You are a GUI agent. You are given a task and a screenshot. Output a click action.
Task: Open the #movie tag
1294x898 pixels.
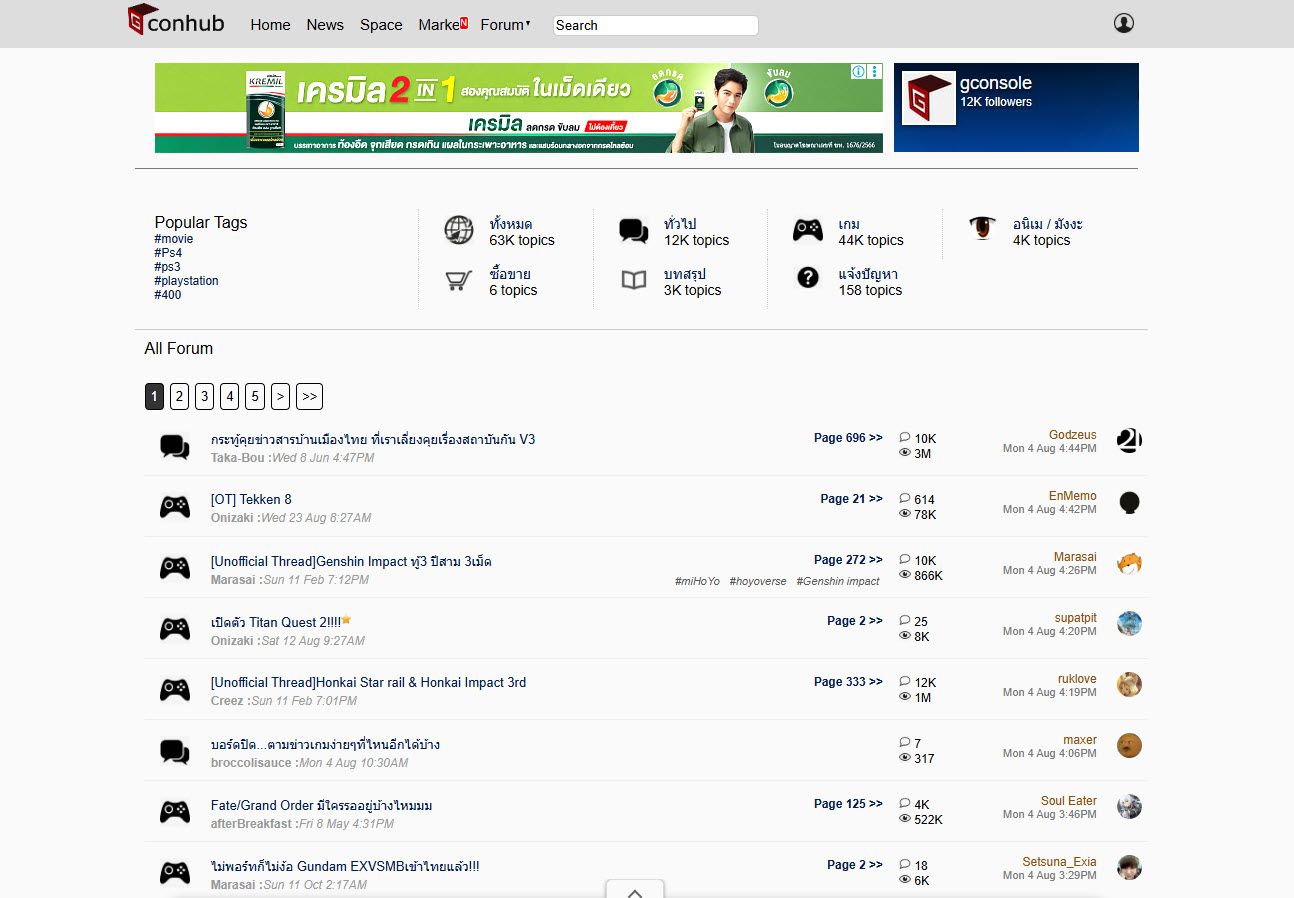[174, 239]
